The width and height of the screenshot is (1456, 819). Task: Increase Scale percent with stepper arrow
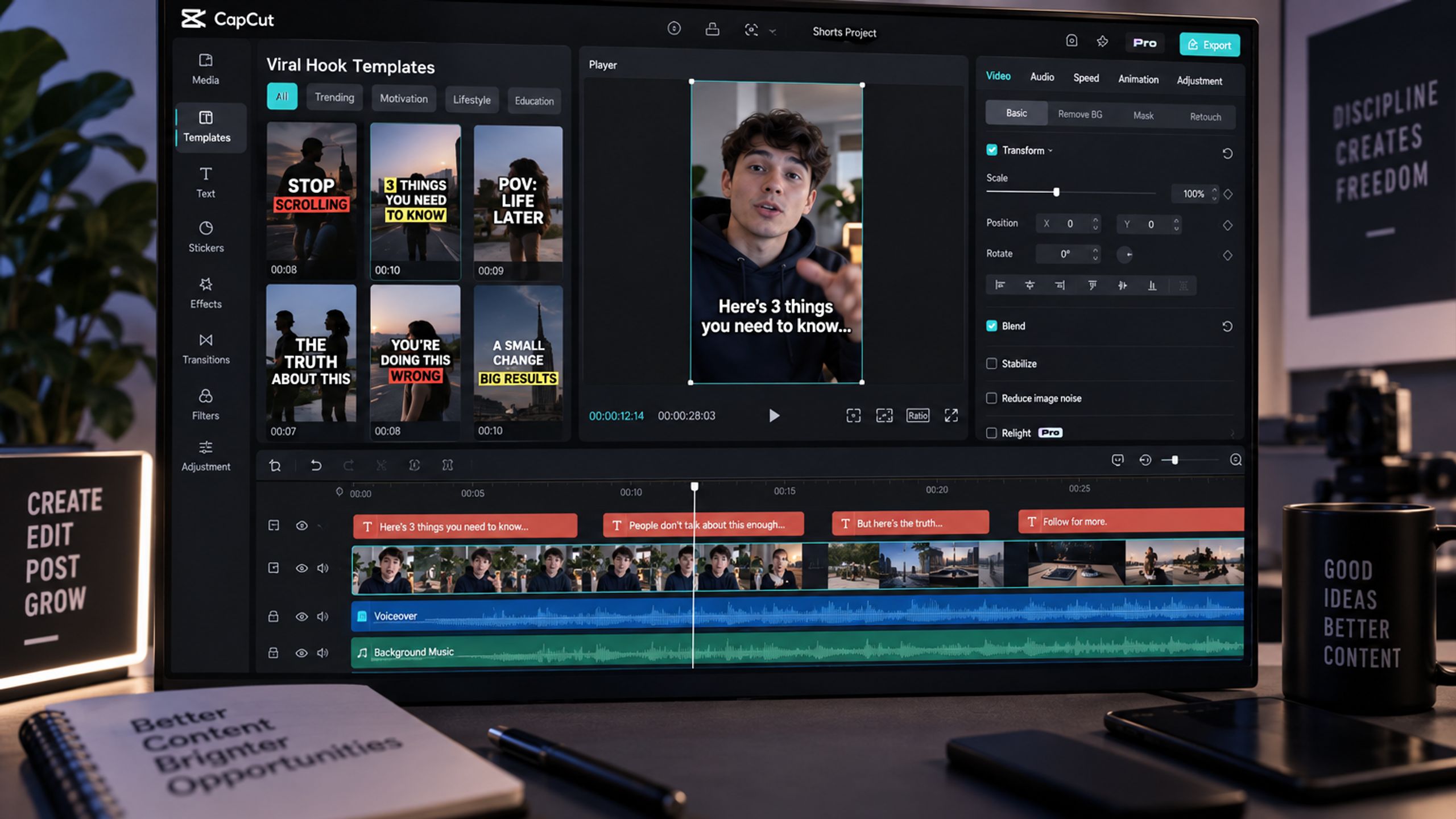1214,189
